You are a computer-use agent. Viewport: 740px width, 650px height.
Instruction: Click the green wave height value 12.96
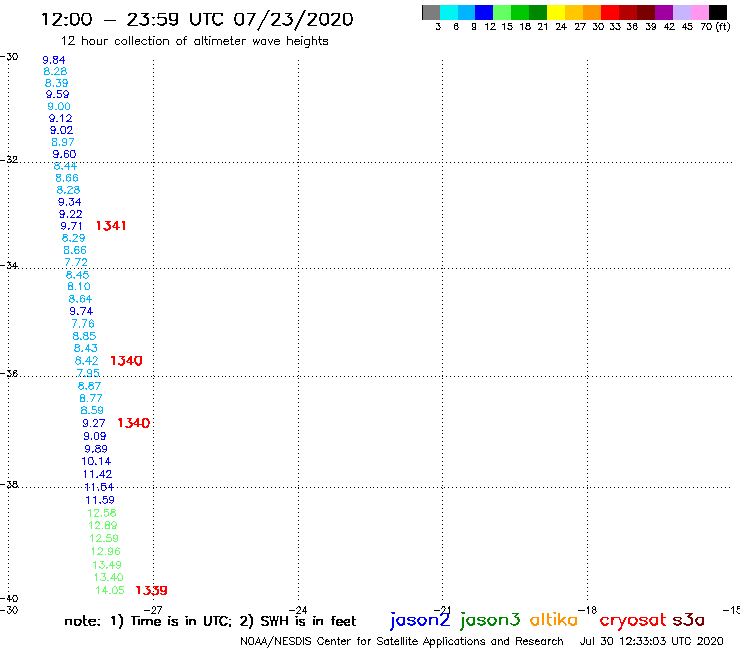click(x=106, y=551)
